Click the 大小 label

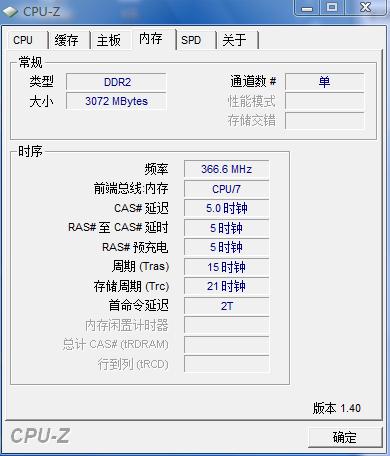click(41, 101)
